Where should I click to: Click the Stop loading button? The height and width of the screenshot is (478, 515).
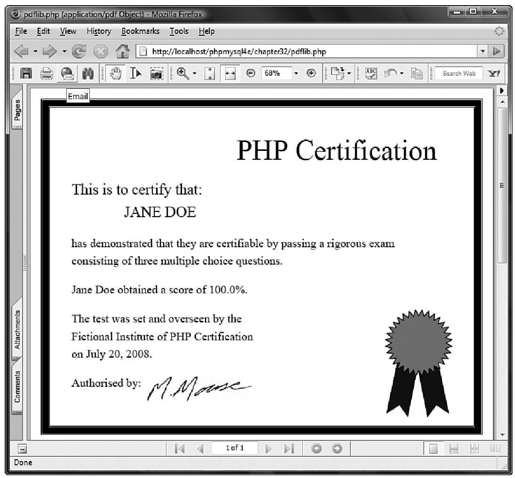101,52
